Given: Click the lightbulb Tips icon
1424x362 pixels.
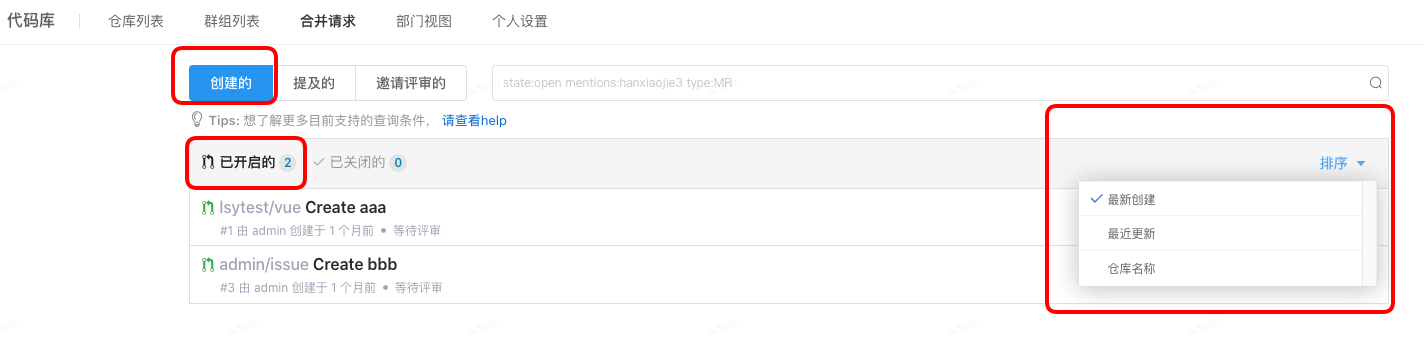Looking at the screenshot, I should (197, 120).
